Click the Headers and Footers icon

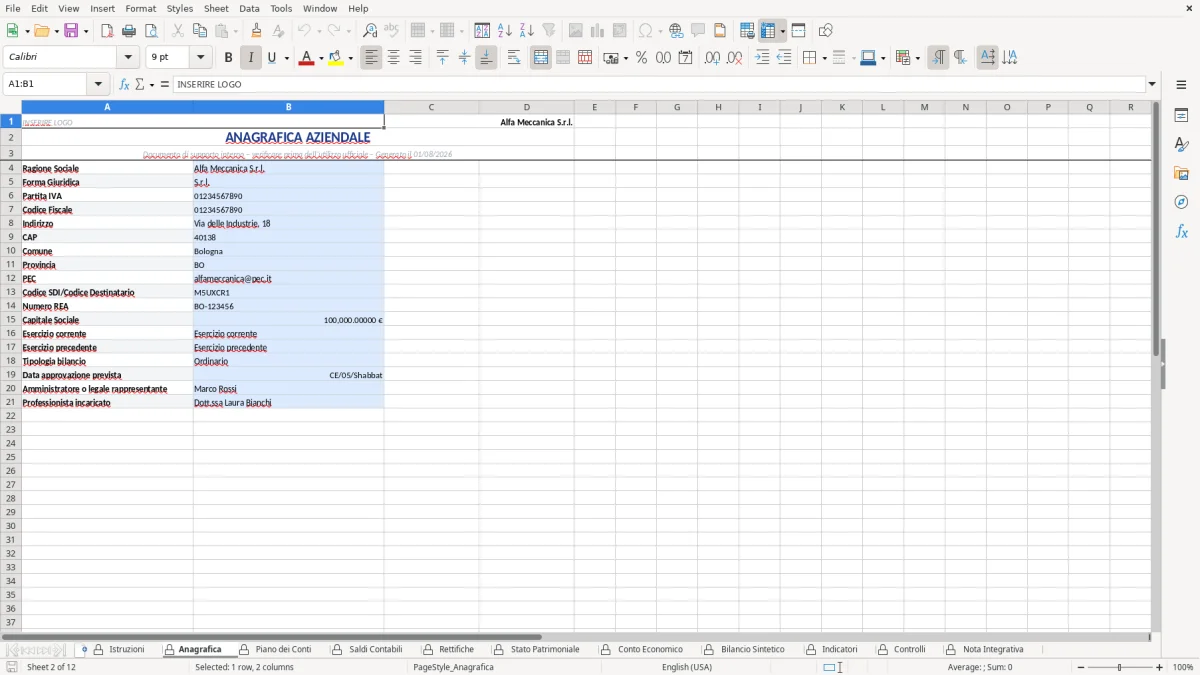720,31
